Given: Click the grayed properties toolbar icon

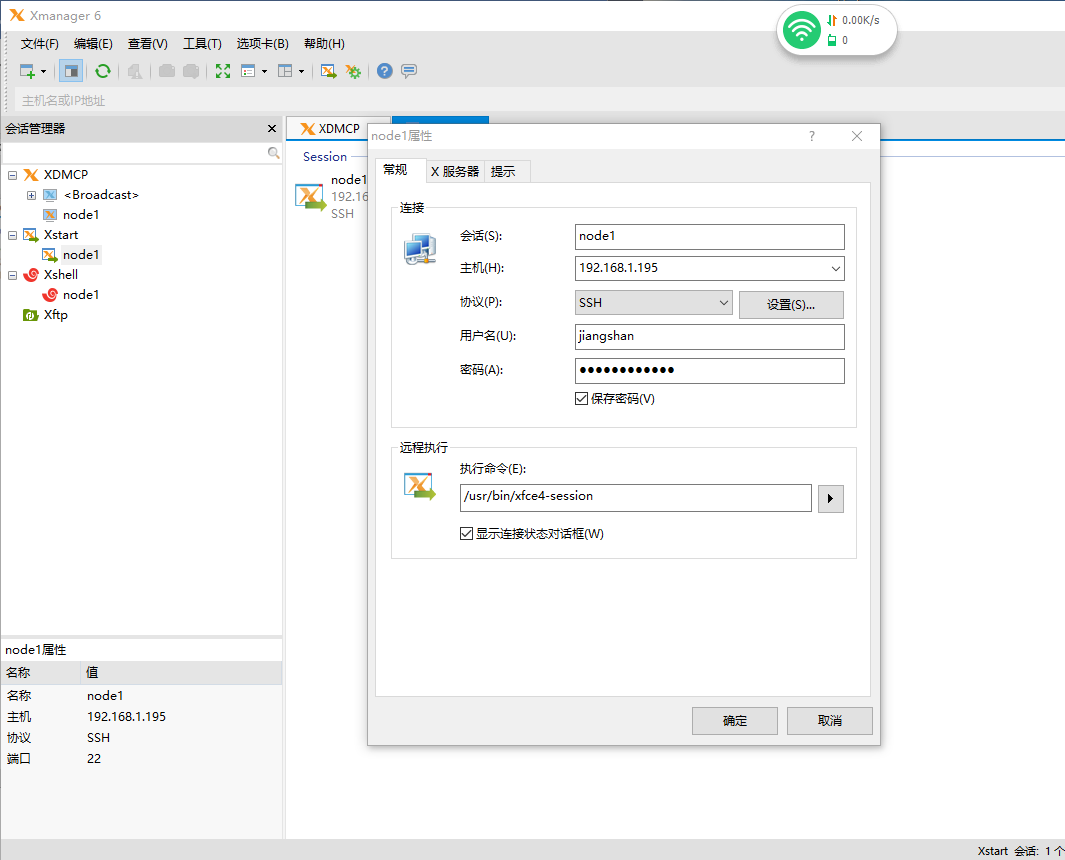Looking at the screenshot, I should pos(135,71).
